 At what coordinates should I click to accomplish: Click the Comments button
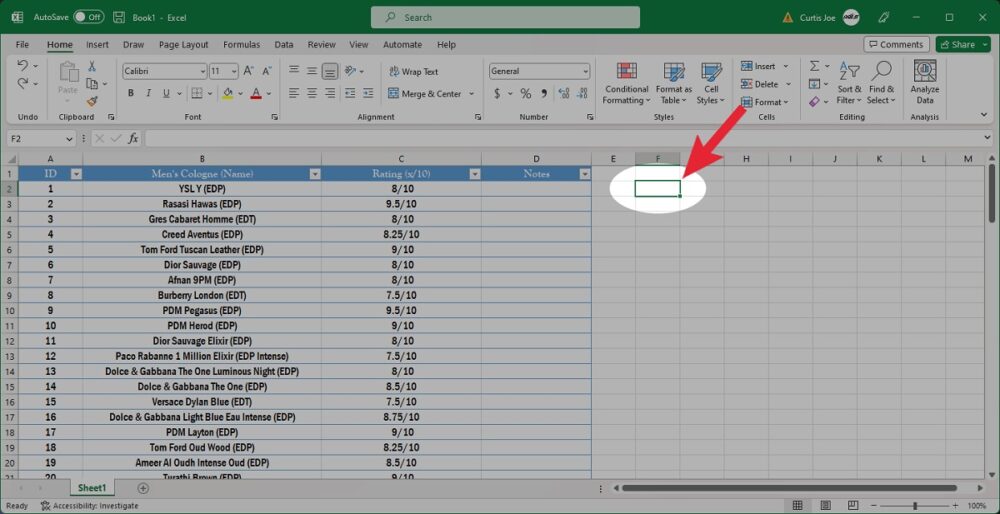pos(897,45)
